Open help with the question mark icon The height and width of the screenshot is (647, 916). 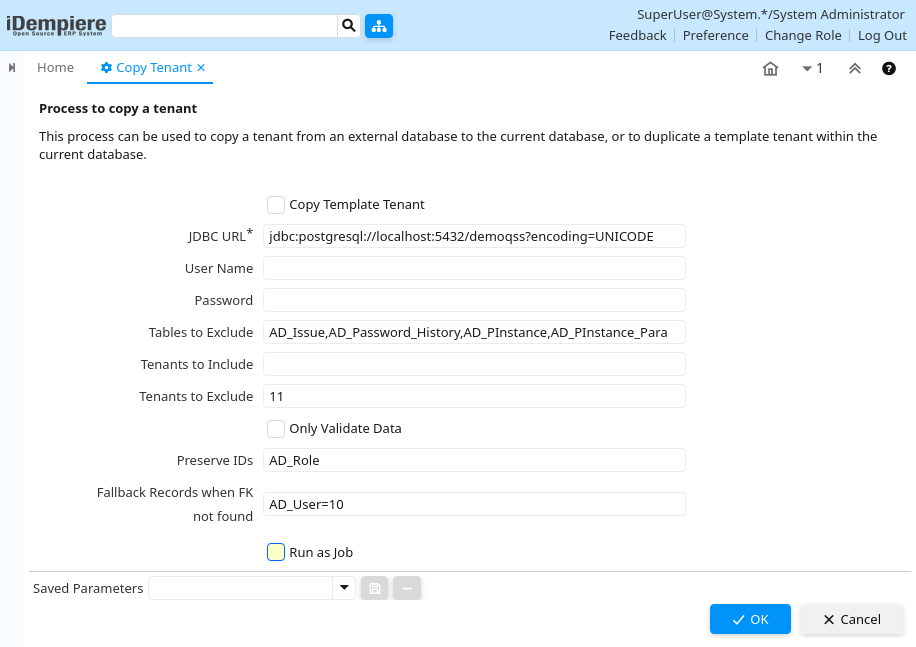(x=888, y=69)
